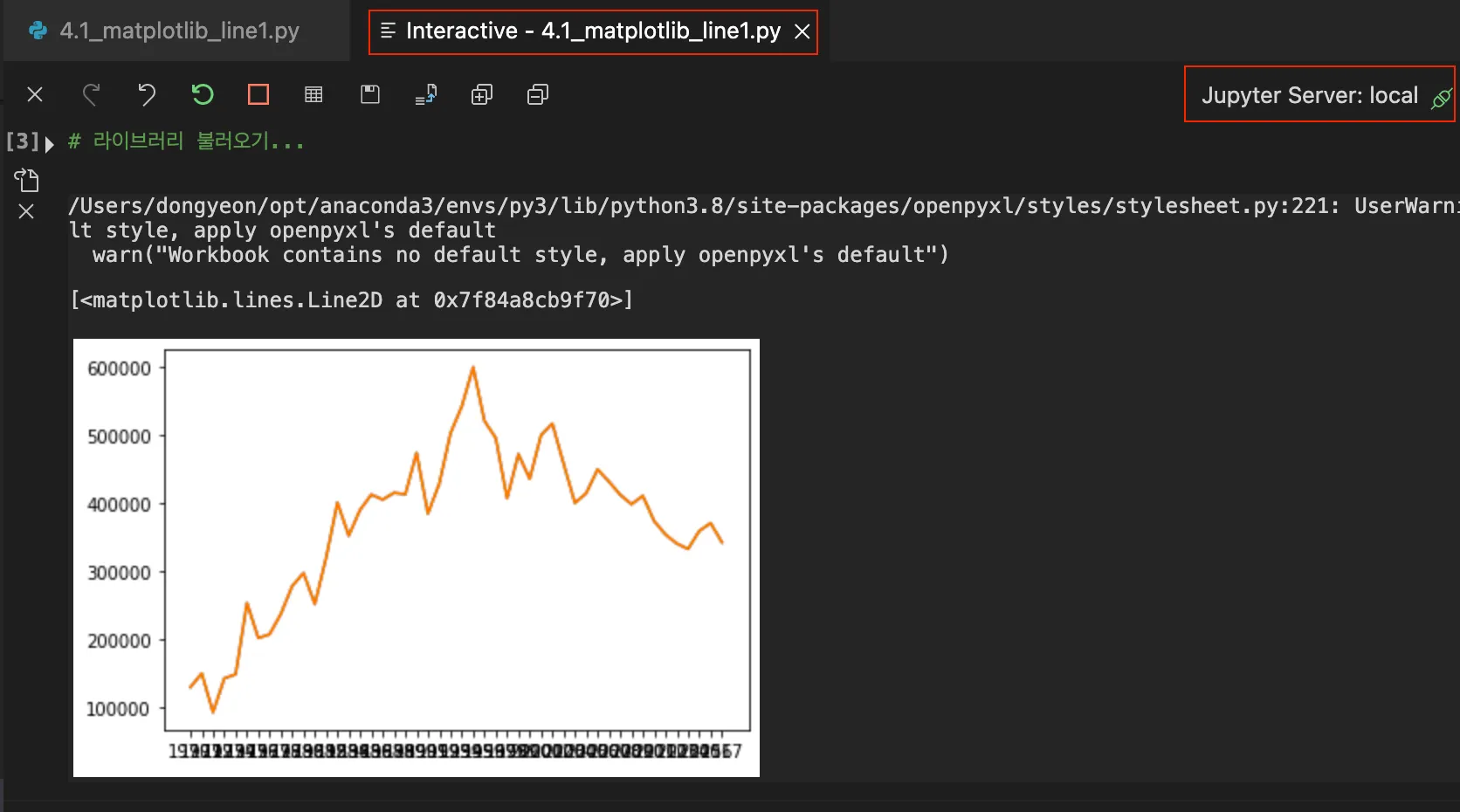Select the Interactive - 4.1_matplotlib_line1.py tab
This screenshot has width=1460, height=812.
coord(593,31)
